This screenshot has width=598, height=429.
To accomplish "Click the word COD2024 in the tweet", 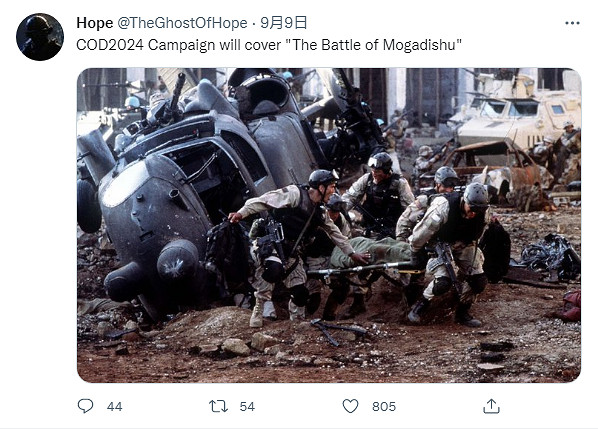I will [110, 45].
